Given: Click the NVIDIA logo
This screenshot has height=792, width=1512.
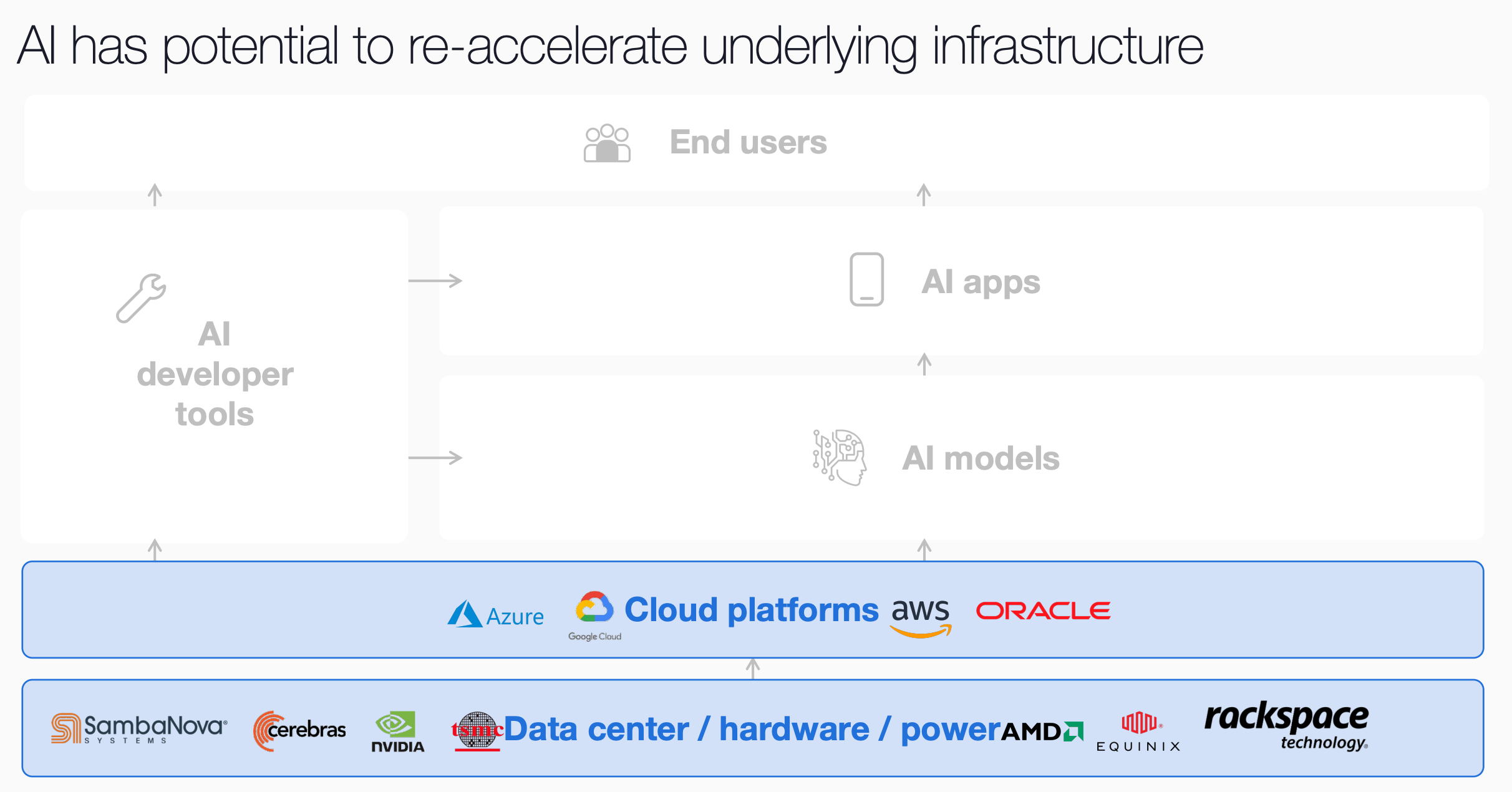Looking at the screenshot, I should 398,732.
